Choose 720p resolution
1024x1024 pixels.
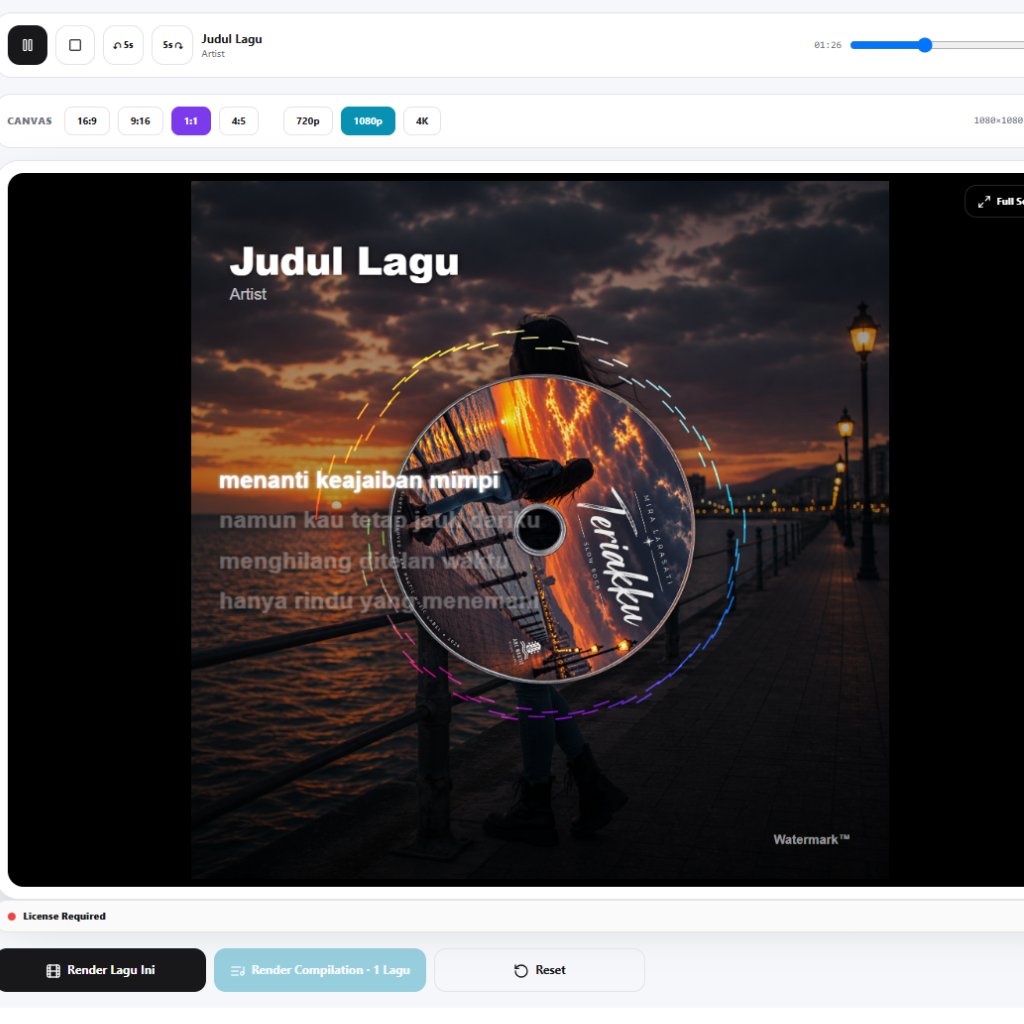[308, 121]
